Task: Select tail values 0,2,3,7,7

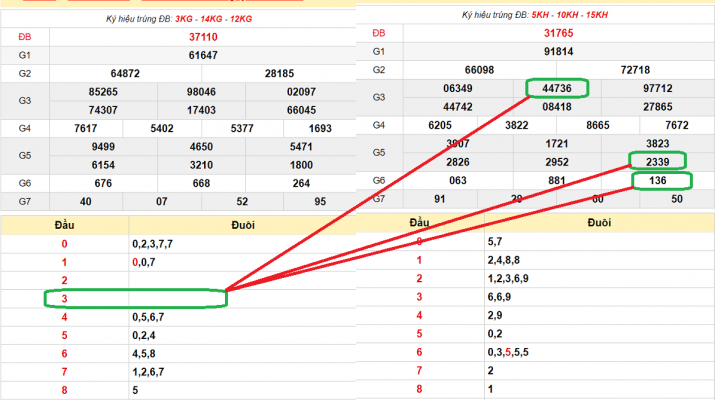Action: click(x=152, y=244)
